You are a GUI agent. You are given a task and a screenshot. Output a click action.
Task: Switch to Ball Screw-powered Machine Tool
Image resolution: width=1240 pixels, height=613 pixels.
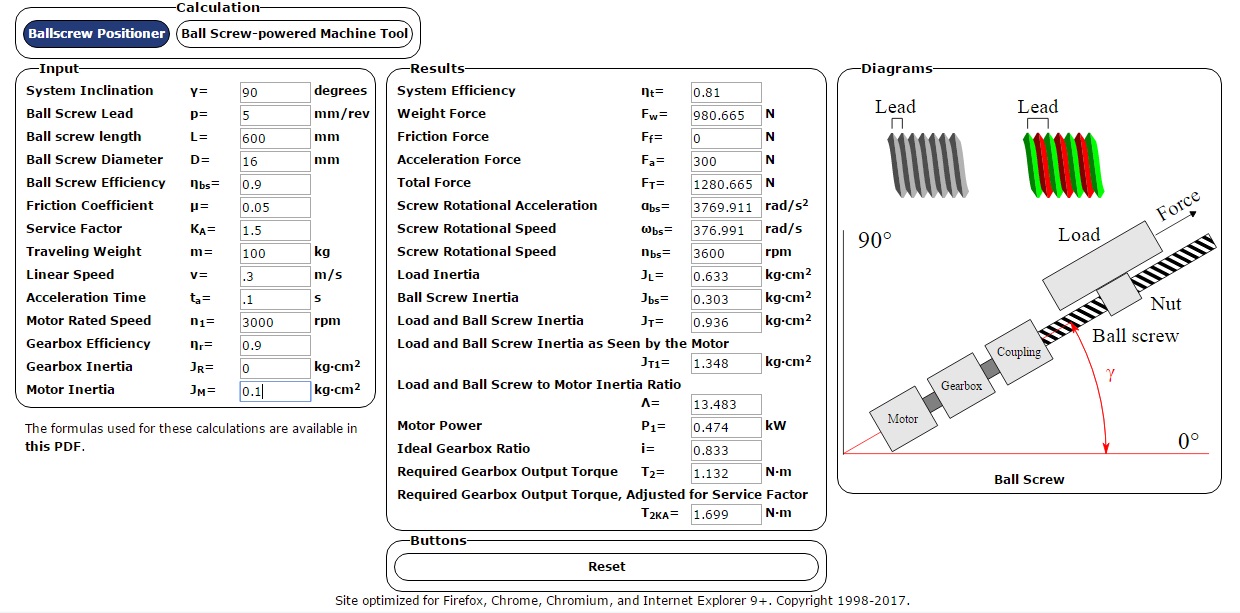click(x=295, y=33)
